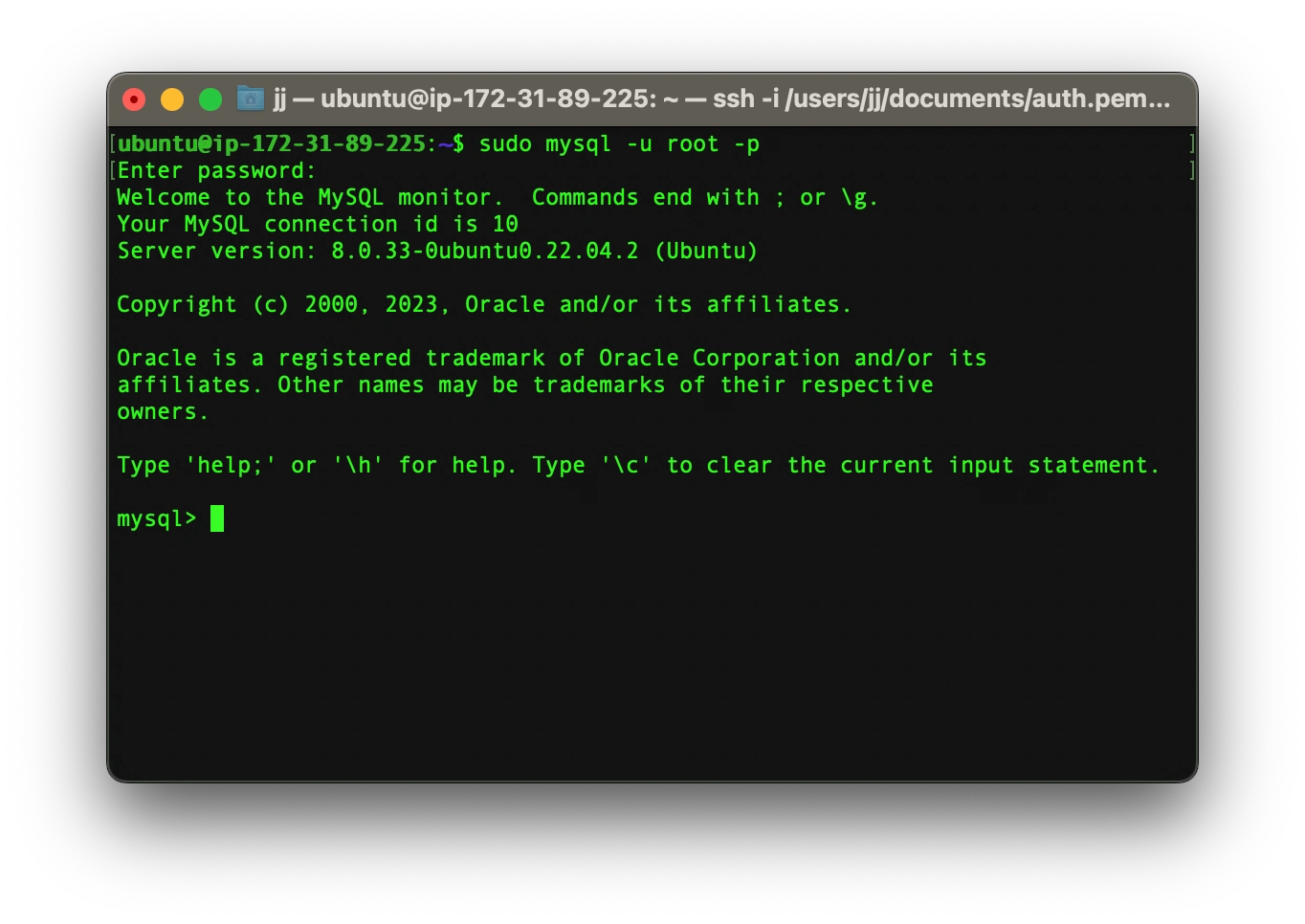
Task: Click the window title text showing ssh command
Action: click(721, 99)
